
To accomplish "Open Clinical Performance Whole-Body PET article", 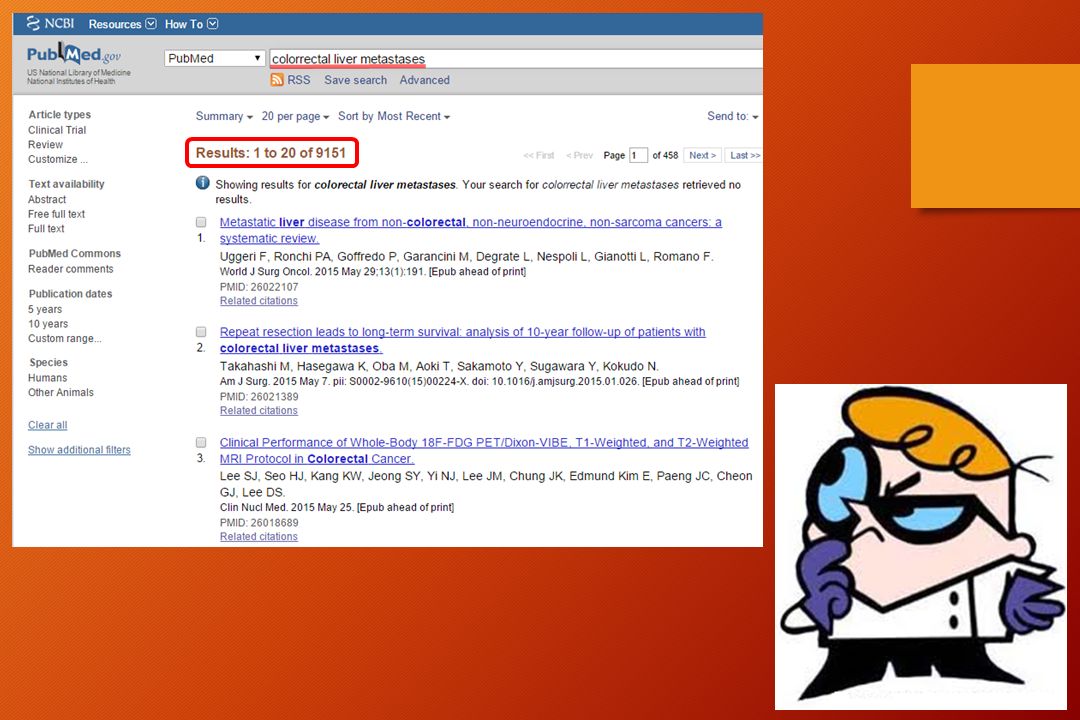I will tap(484, 451).
